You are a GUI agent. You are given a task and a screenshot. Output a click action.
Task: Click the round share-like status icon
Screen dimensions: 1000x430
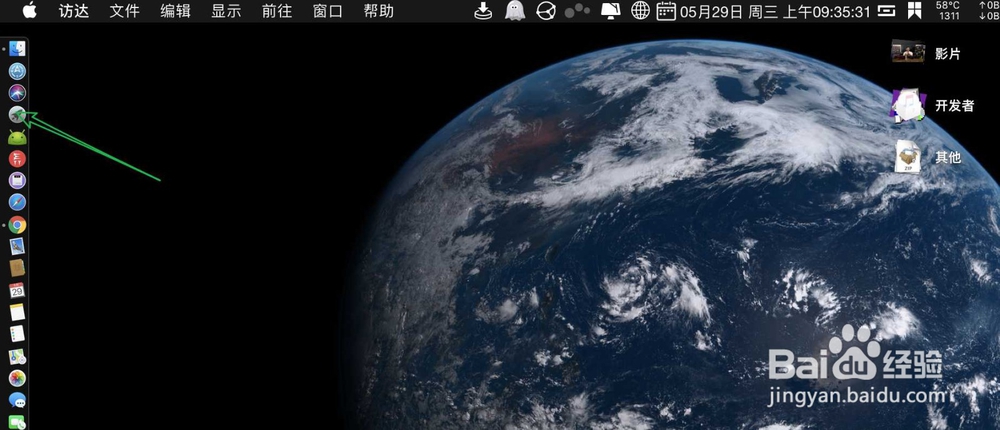pos(545,11)
